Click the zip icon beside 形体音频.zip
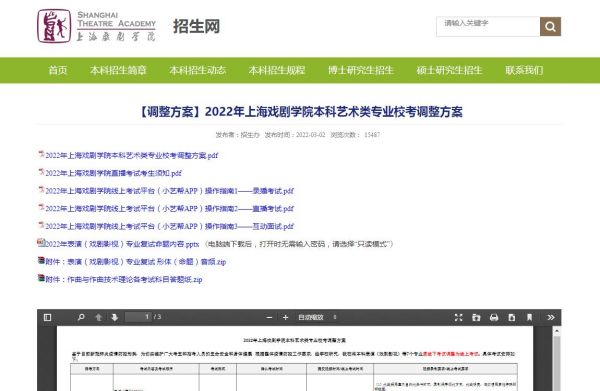The height and width of the screenshot is (391, 600). (41, 260)
